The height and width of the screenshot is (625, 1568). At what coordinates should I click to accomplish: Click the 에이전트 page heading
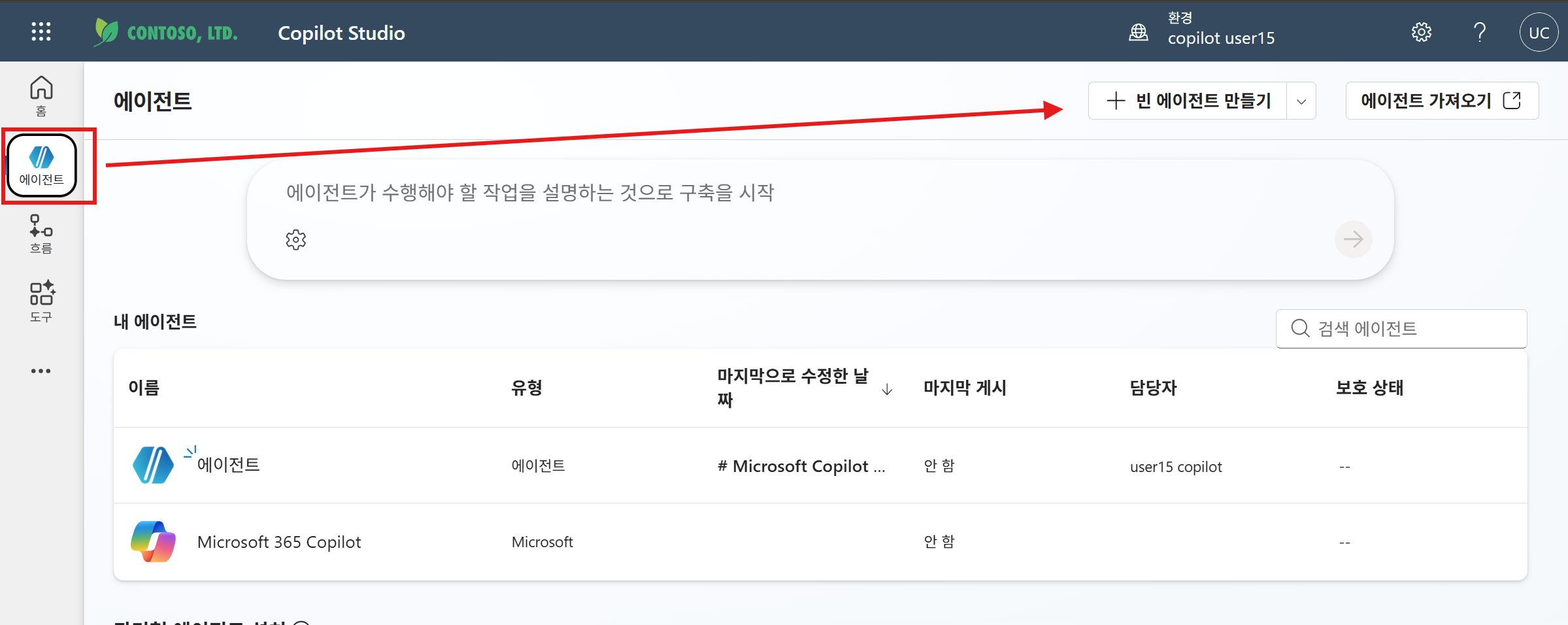(x=152, y=101)
